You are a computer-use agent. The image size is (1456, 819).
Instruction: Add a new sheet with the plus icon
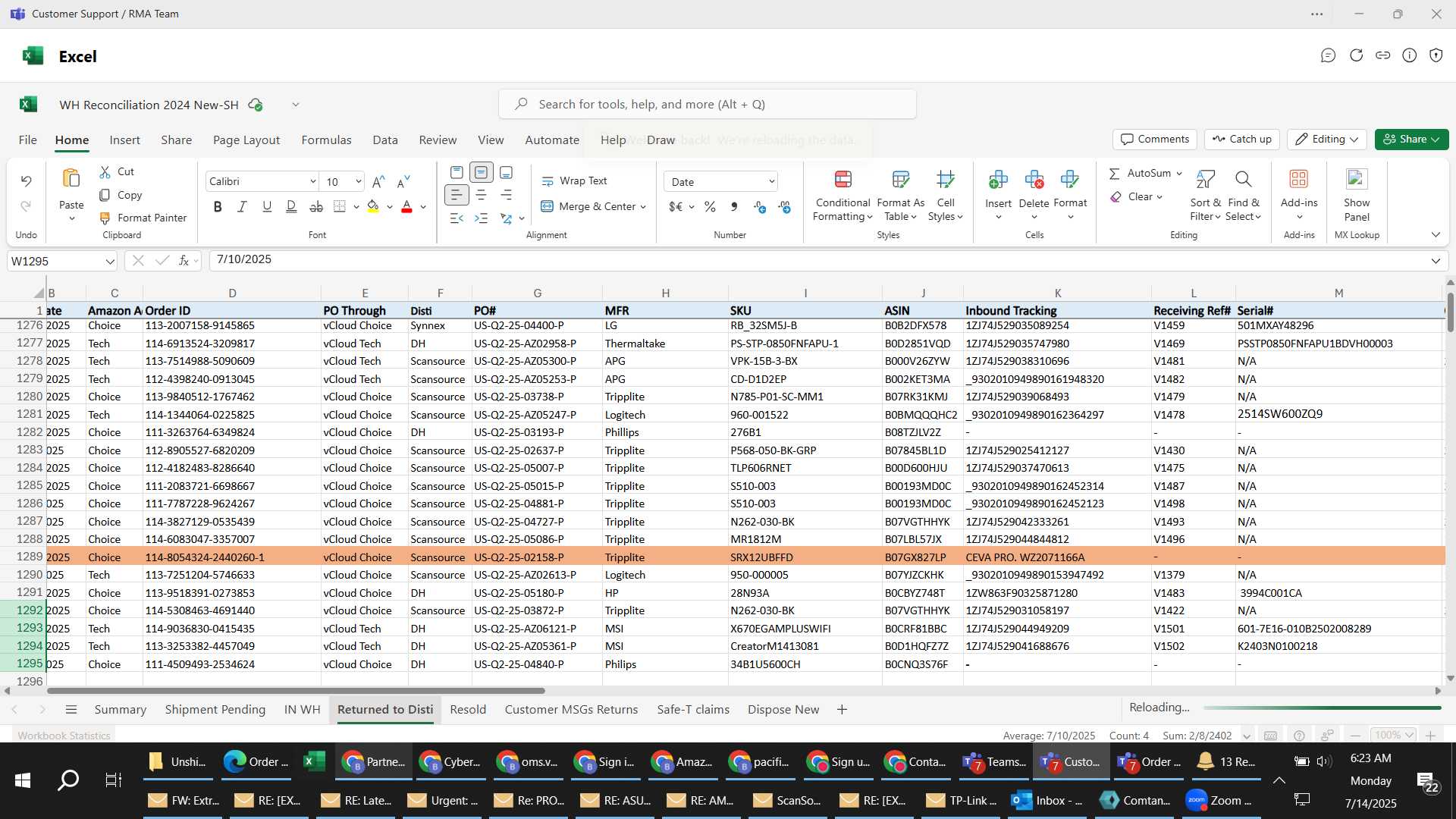coord(842,710)
